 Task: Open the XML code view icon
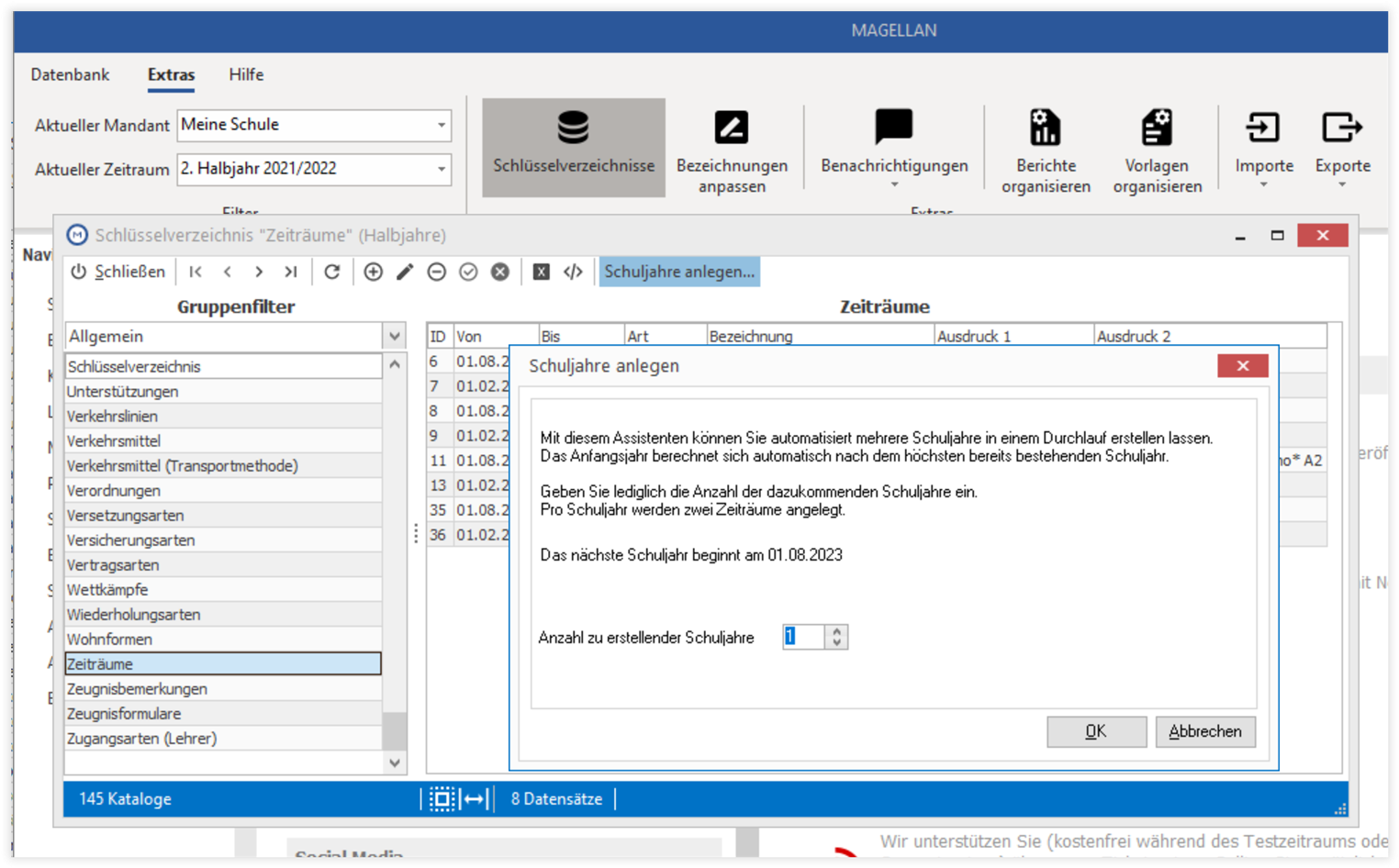[573, 272]
